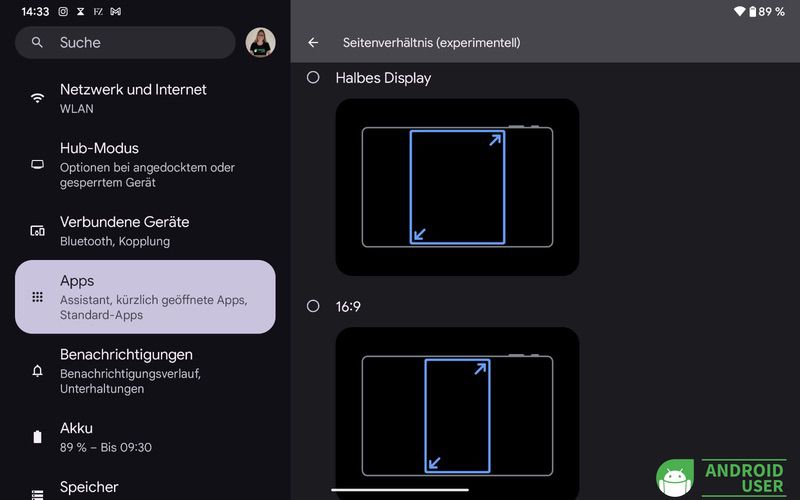This screenshot has height=500, width=800.
Task: Click the Suche search field
Action: [x=125, y=42]
